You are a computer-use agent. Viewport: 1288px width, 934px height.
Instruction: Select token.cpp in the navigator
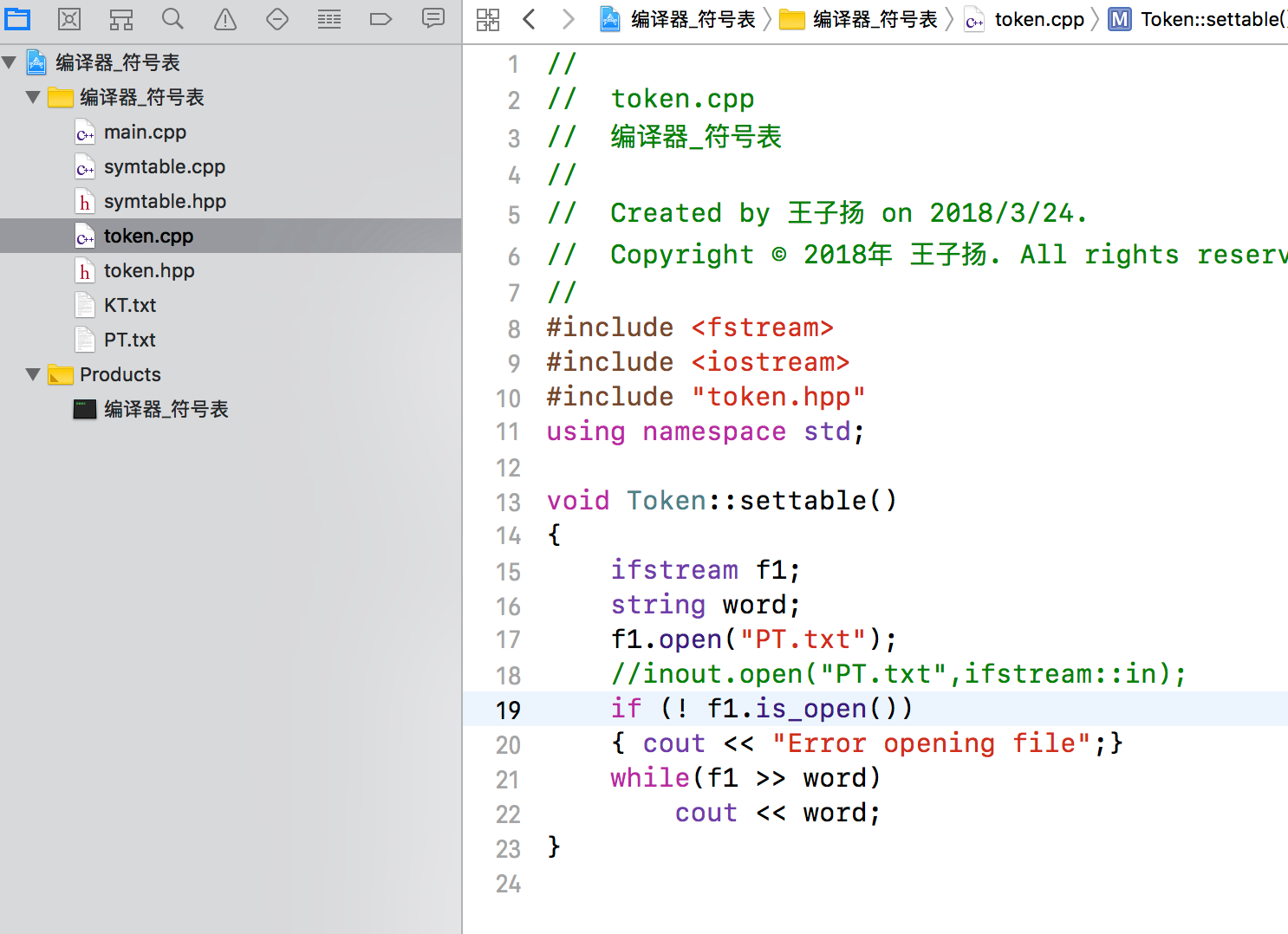[231, 236]
